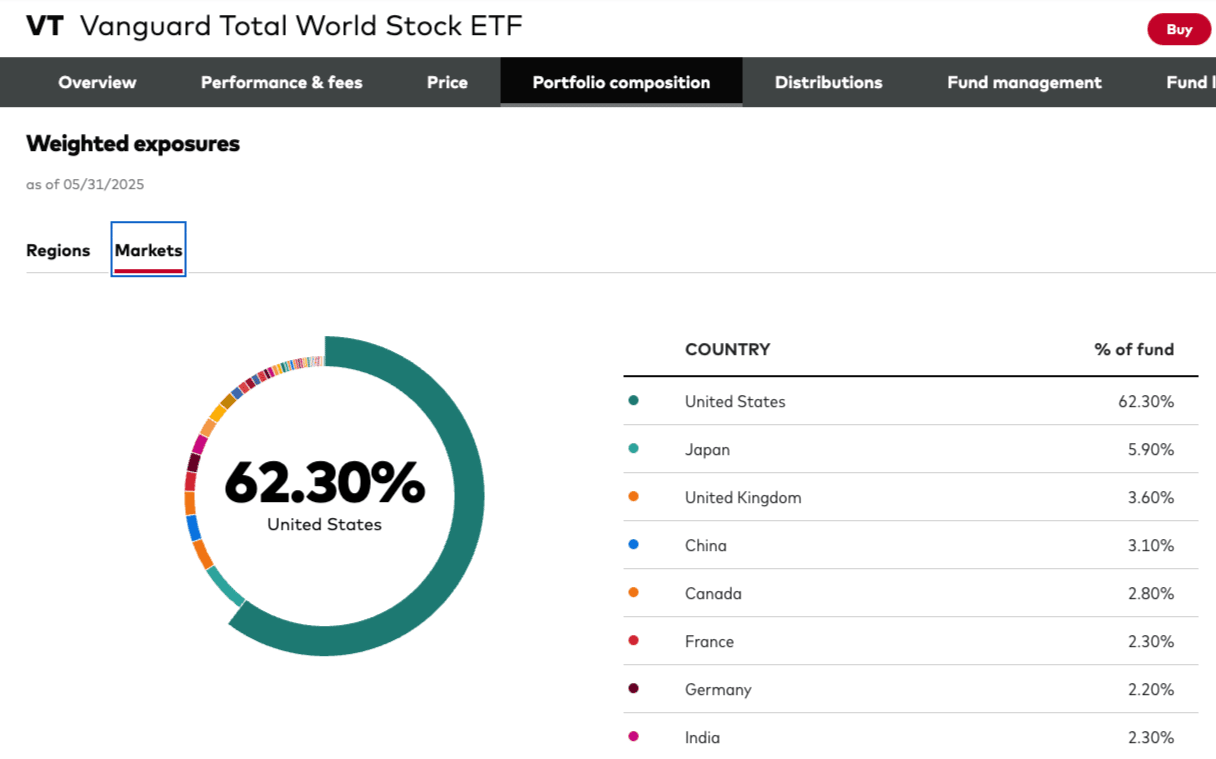Click Germany in the country table

coord(718,689)
